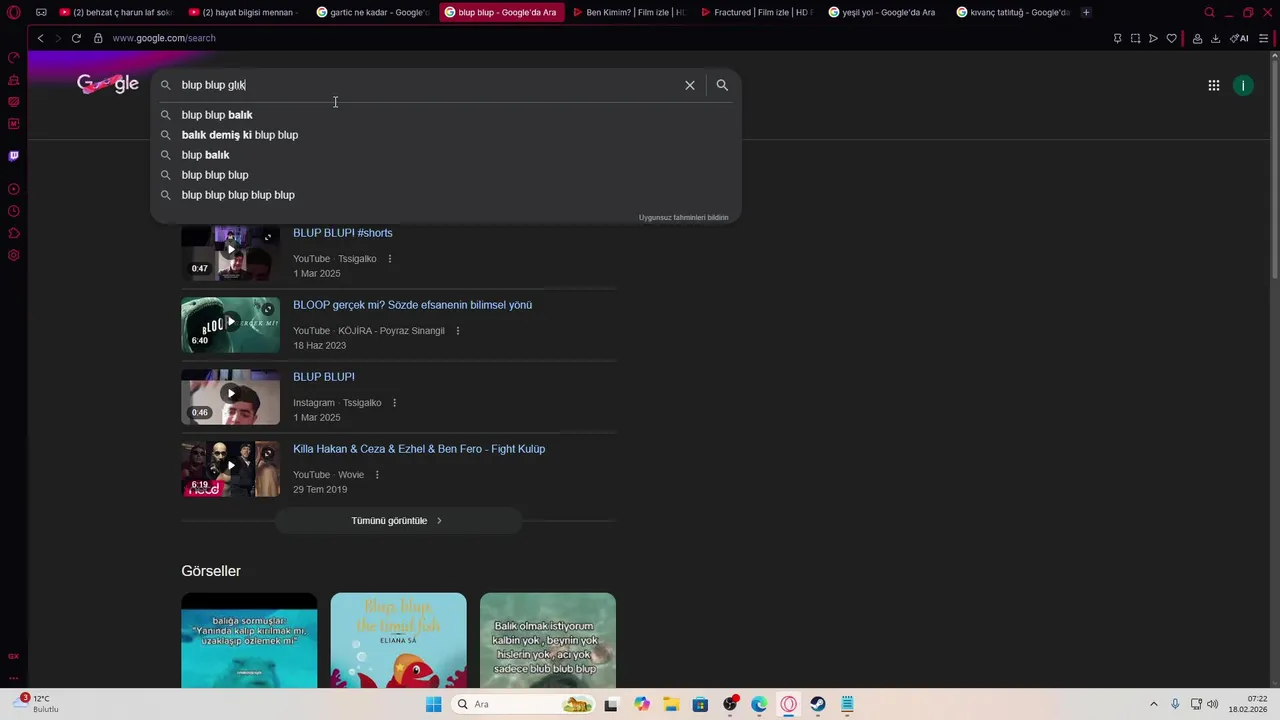Show hidden system tray icons
This screenshot has width=1280, height=720.
(x=1153, y=704)
